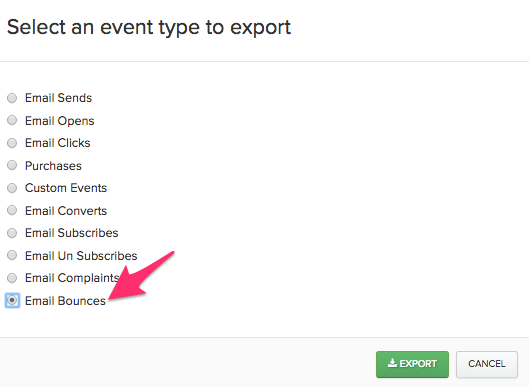Click the Purchases label text
This screenshot has width=529, height=387.
click(x=53, y=166)
